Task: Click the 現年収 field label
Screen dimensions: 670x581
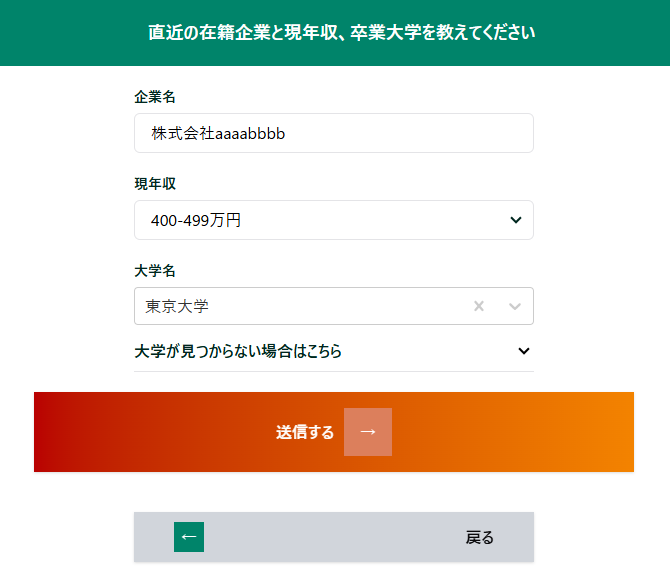Action: point(155,184)
